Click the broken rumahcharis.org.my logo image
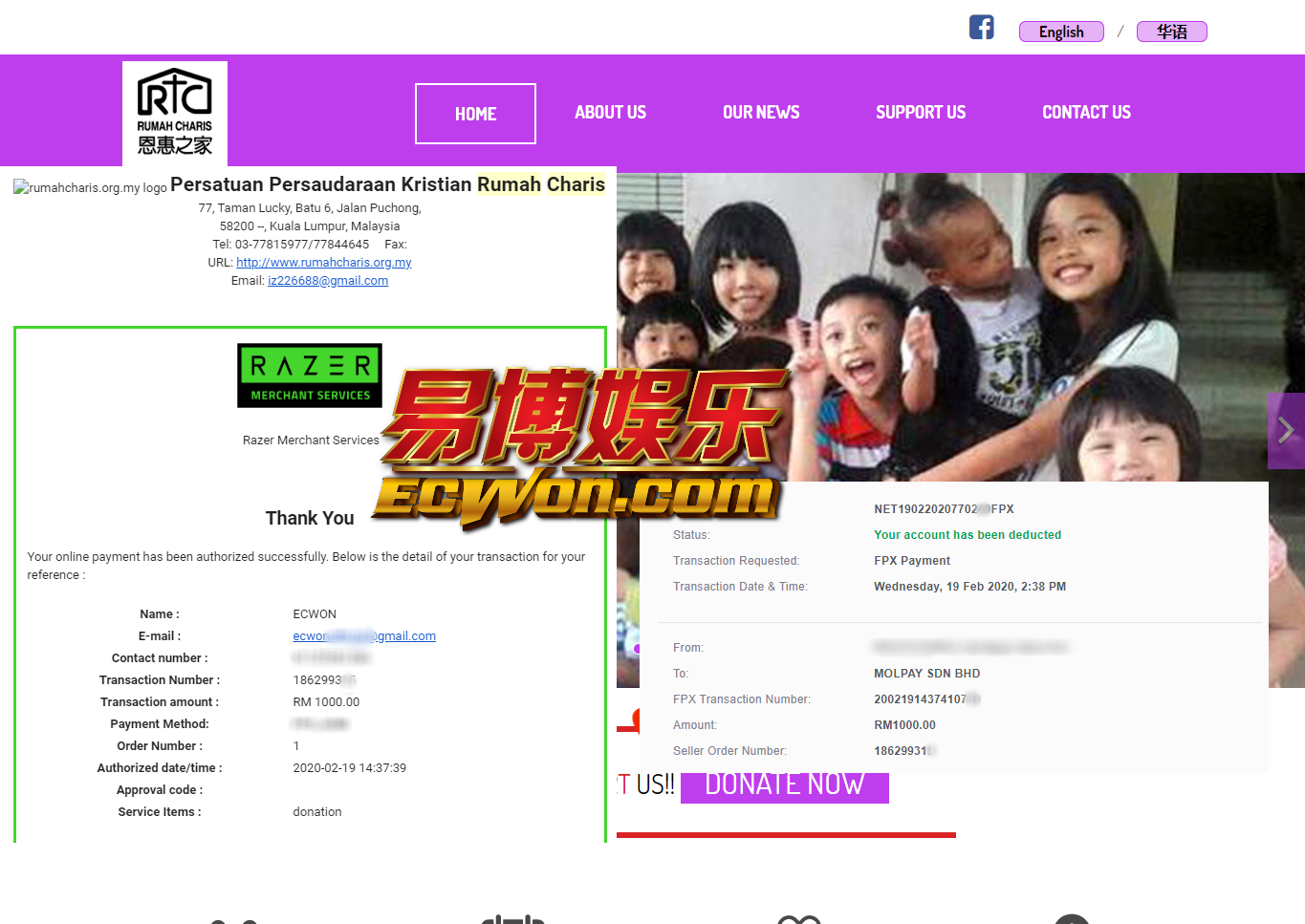The width and height of the screenshot is (1305, 924). 90,188
